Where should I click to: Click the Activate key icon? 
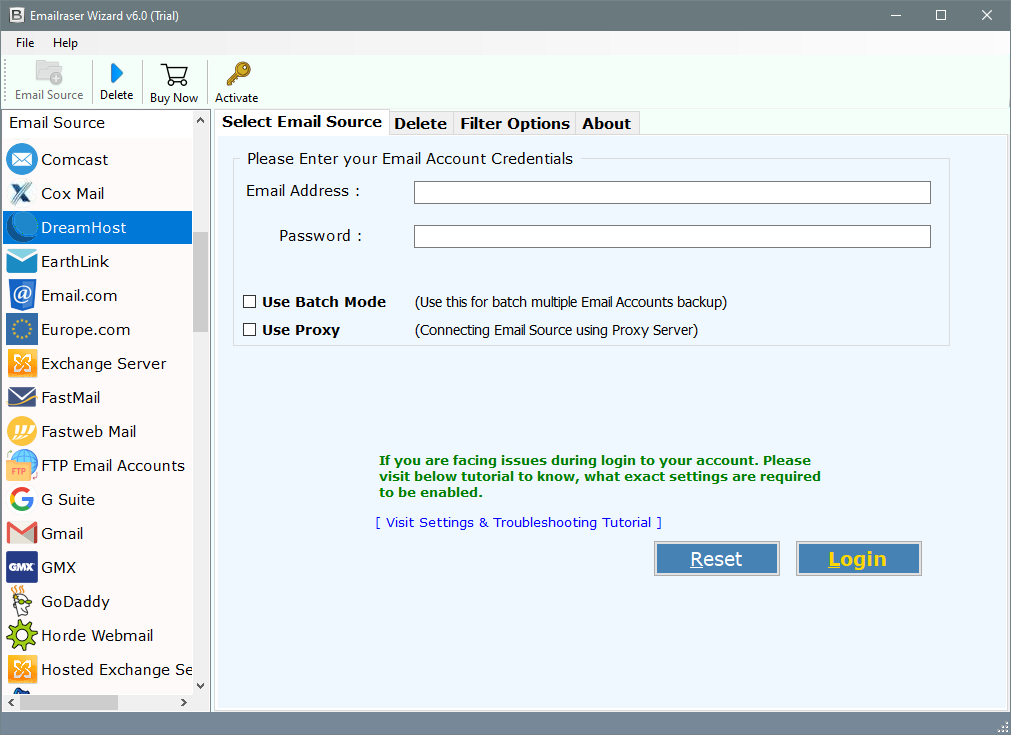coord(238,74)
